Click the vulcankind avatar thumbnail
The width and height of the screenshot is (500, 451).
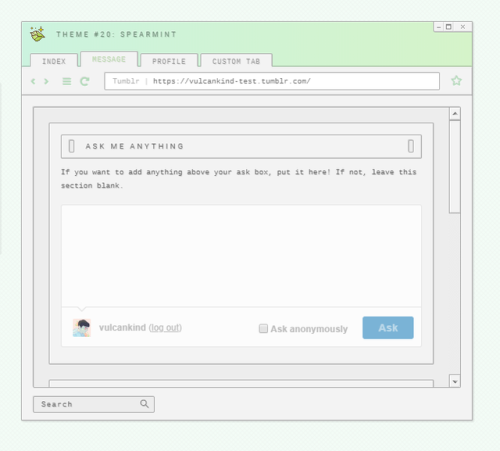click(x=82, y=328)
